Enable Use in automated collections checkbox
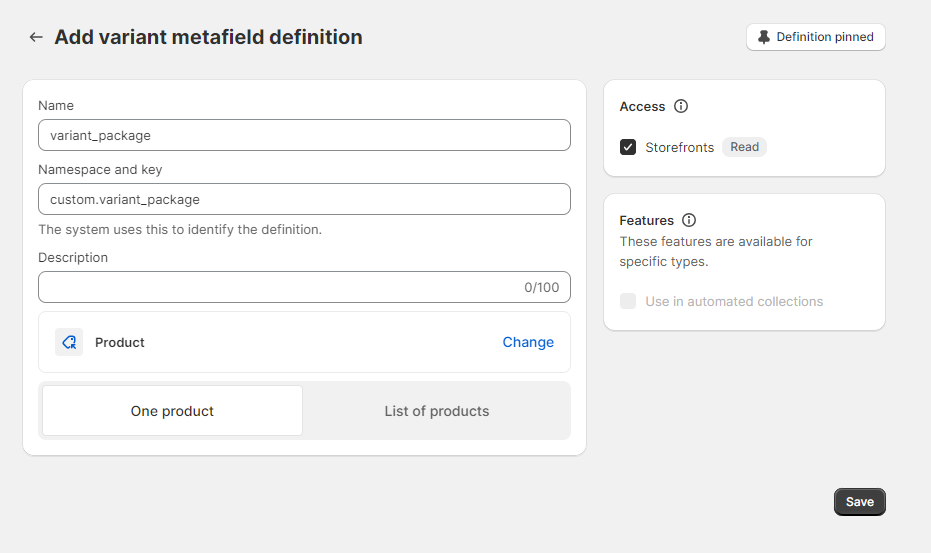Image resolution: width=931 pixels, height=553 pixels. pyautogui.click(x=628, y=301)
